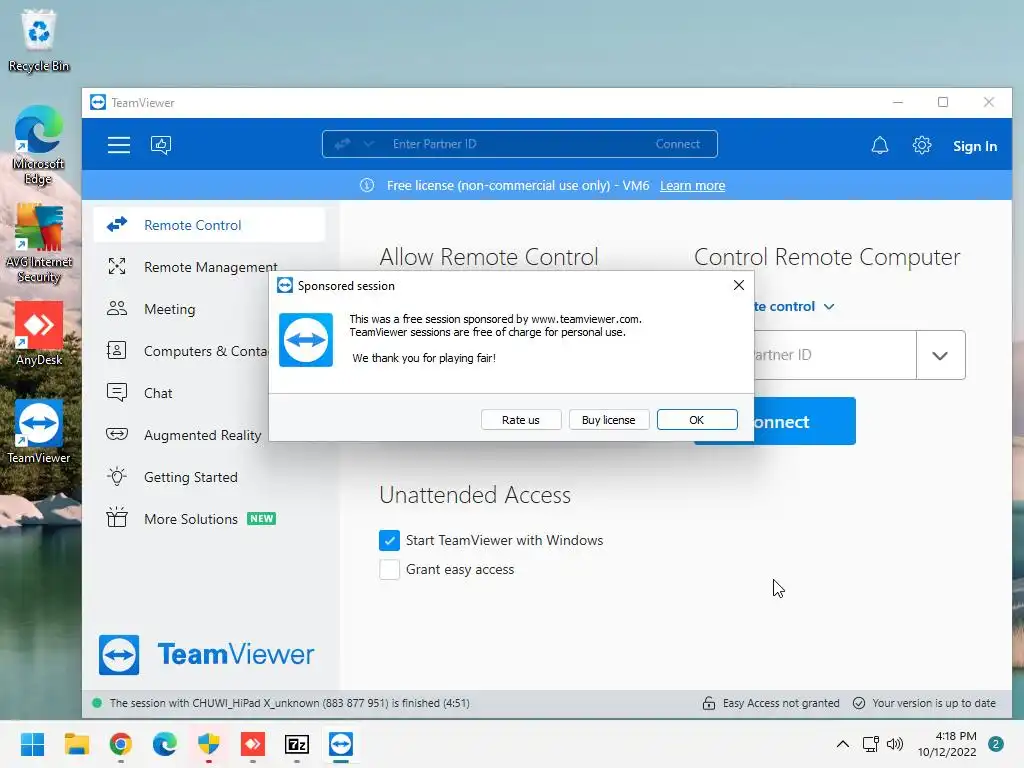
Task: Click the Meeting people icon
Action: pos(117,308)
